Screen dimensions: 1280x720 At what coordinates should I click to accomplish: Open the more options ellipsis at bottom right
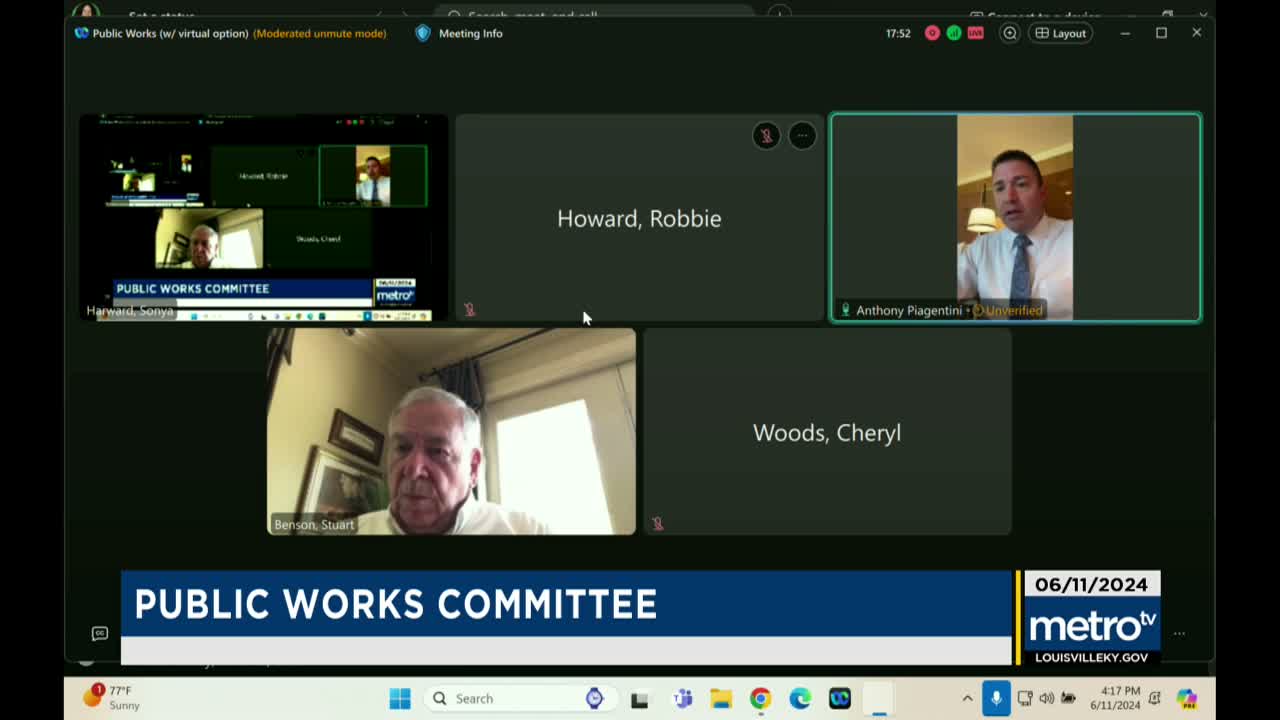1179,633
